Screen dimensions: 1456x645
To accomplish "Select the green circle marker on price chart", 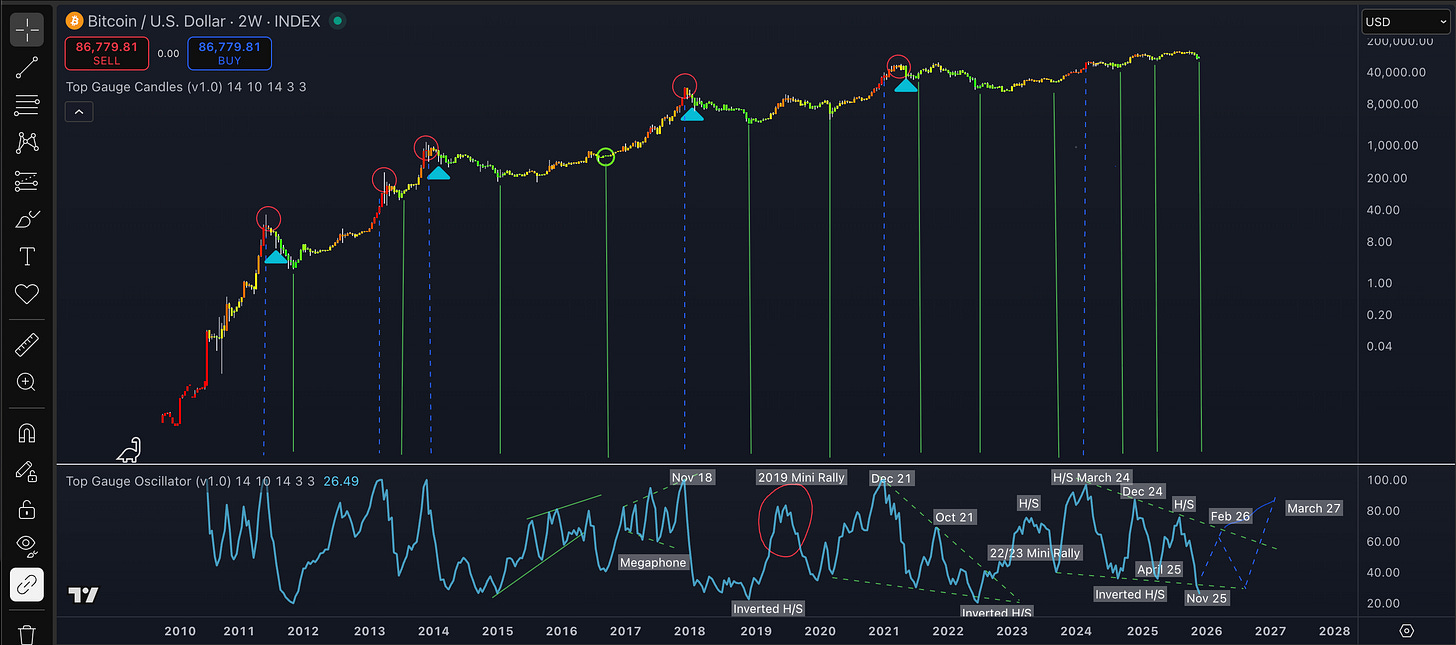I will [605, 156].
